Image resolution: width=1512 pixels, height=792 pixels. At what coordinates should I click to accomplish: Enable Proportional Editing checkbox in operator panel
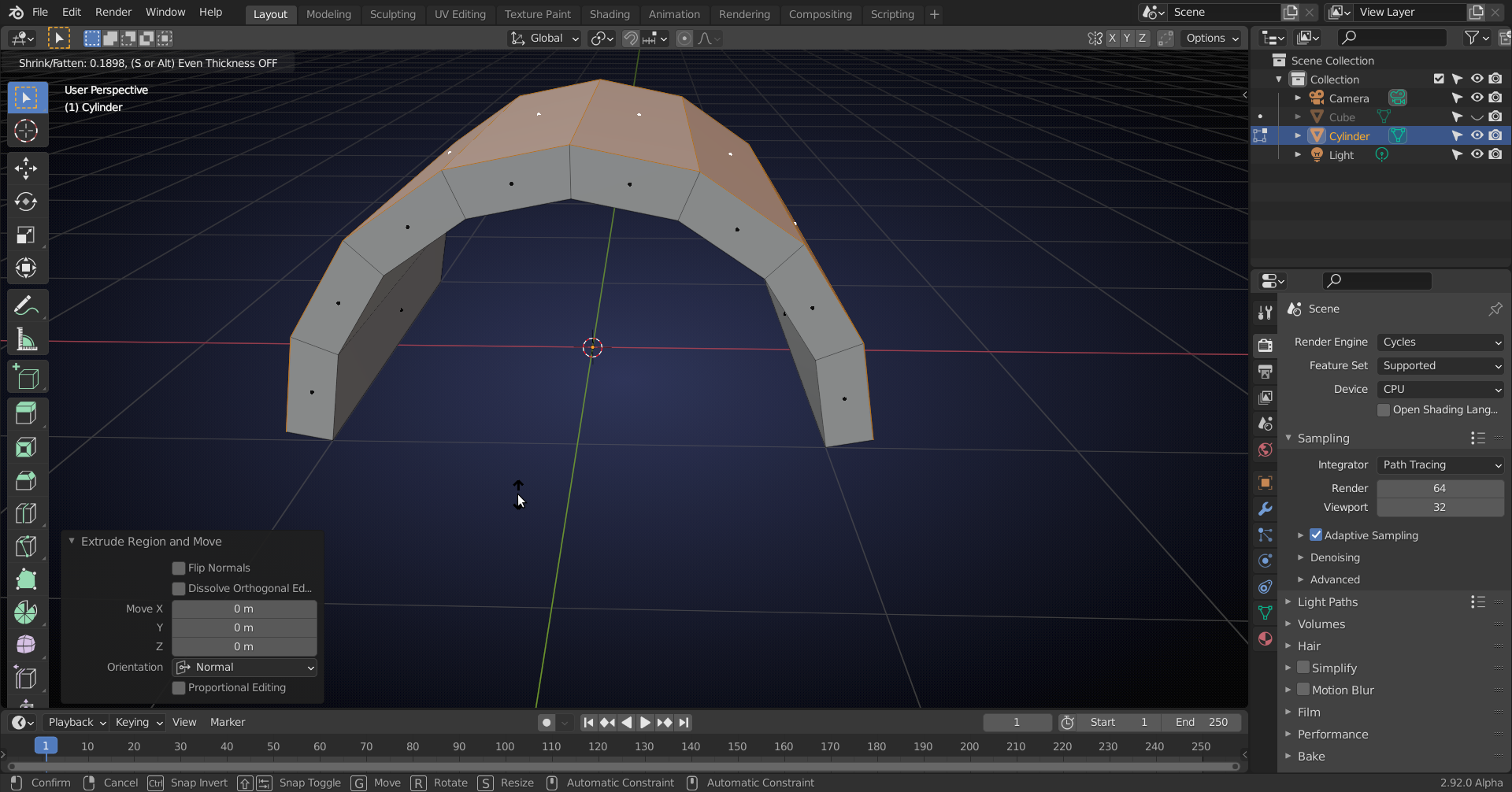pos(179,688)
